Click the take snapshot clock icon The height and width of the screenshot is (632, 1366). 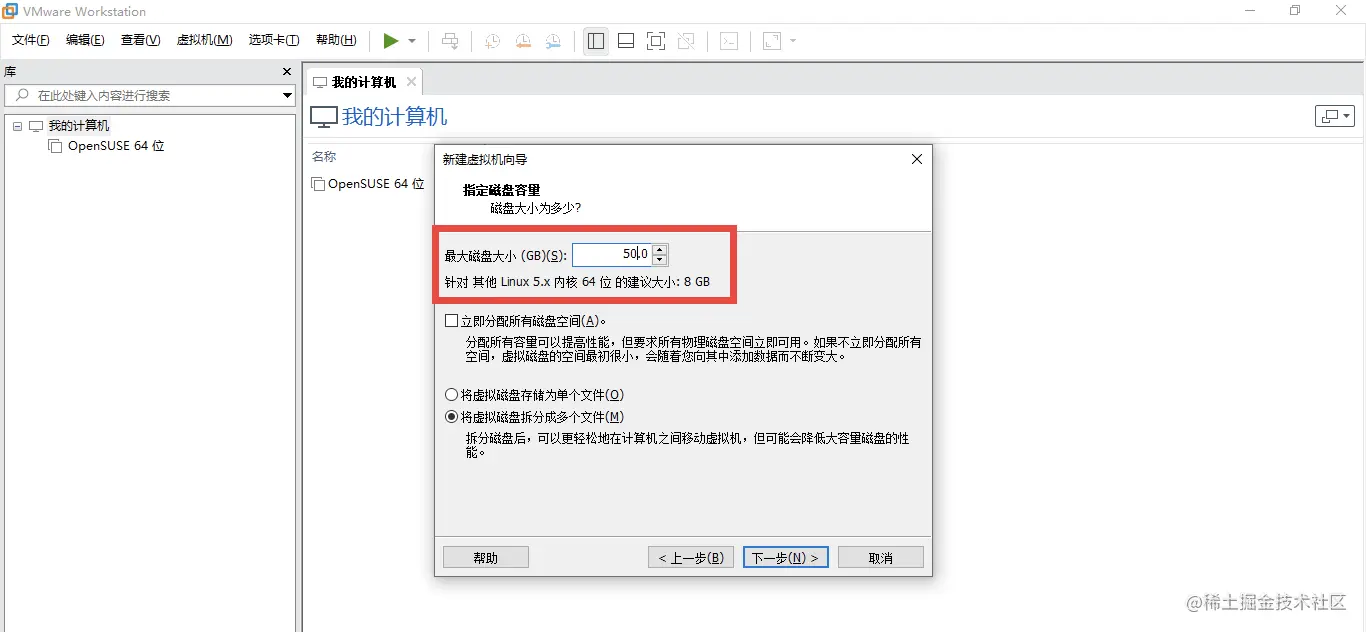click(493, 41)
